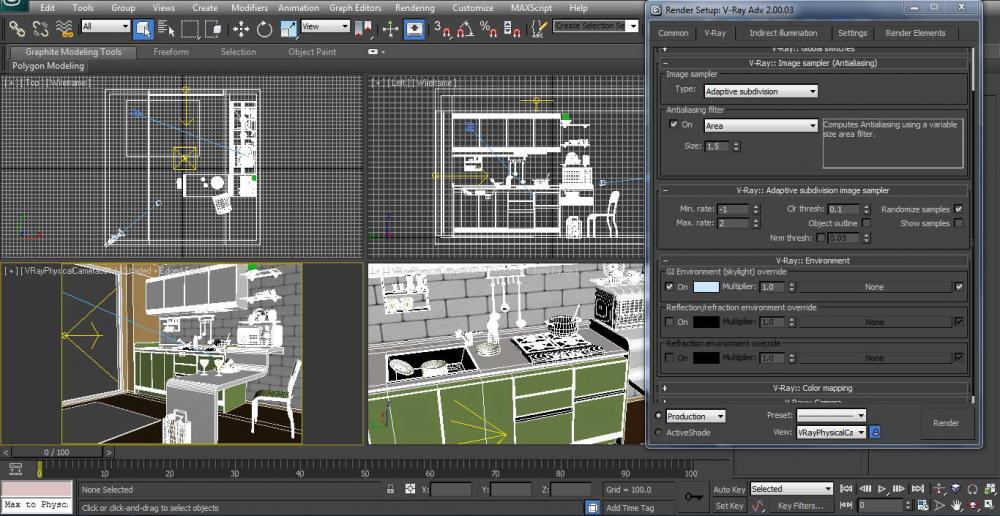Select the ActiveShade radio button
1000x516 pixels.
pyautogui.click(x=659, y=432)
